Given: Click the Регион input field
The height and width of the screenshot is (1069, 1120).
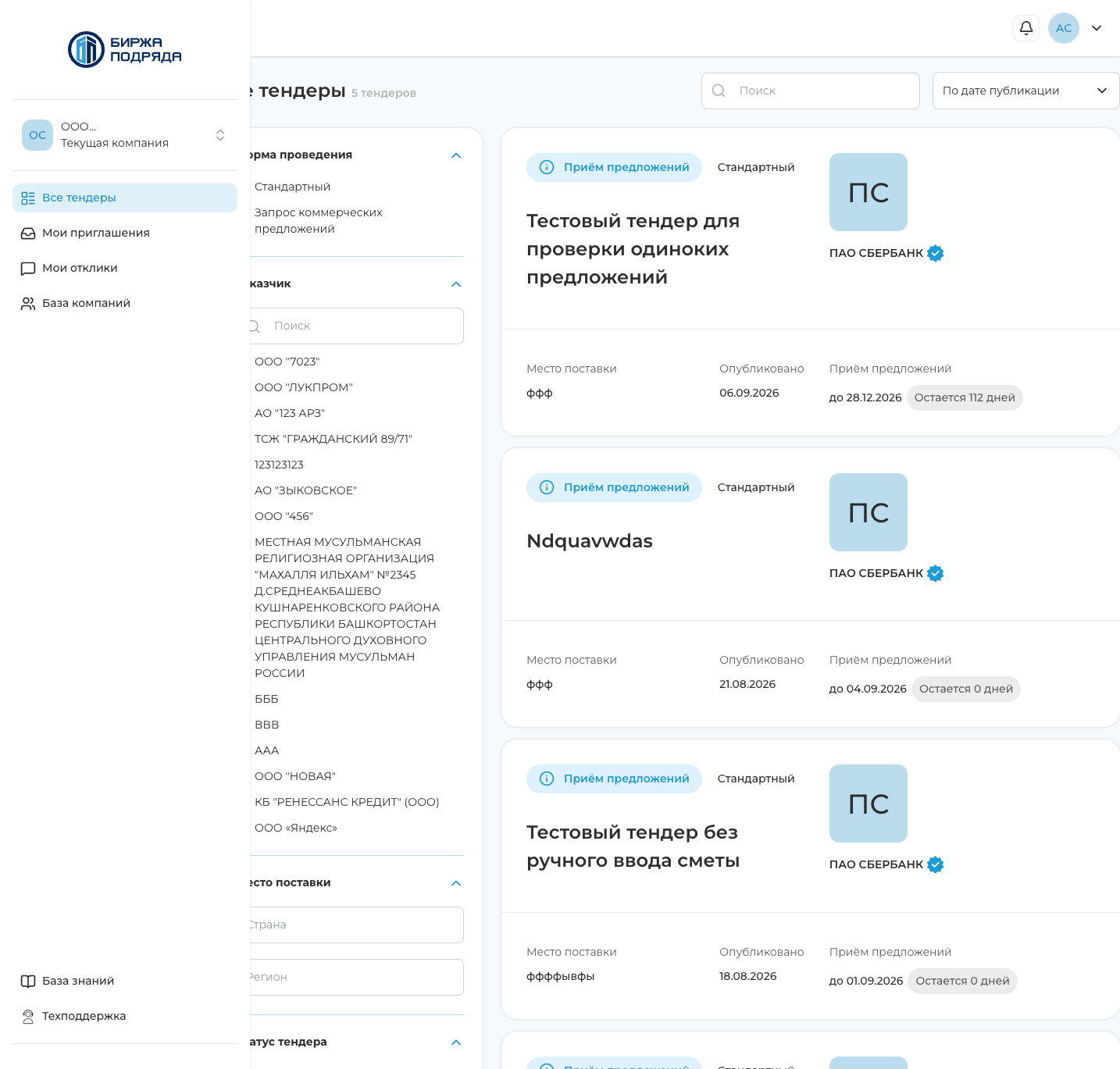Looking at the screenshot, I should click(x=355, y=978).
